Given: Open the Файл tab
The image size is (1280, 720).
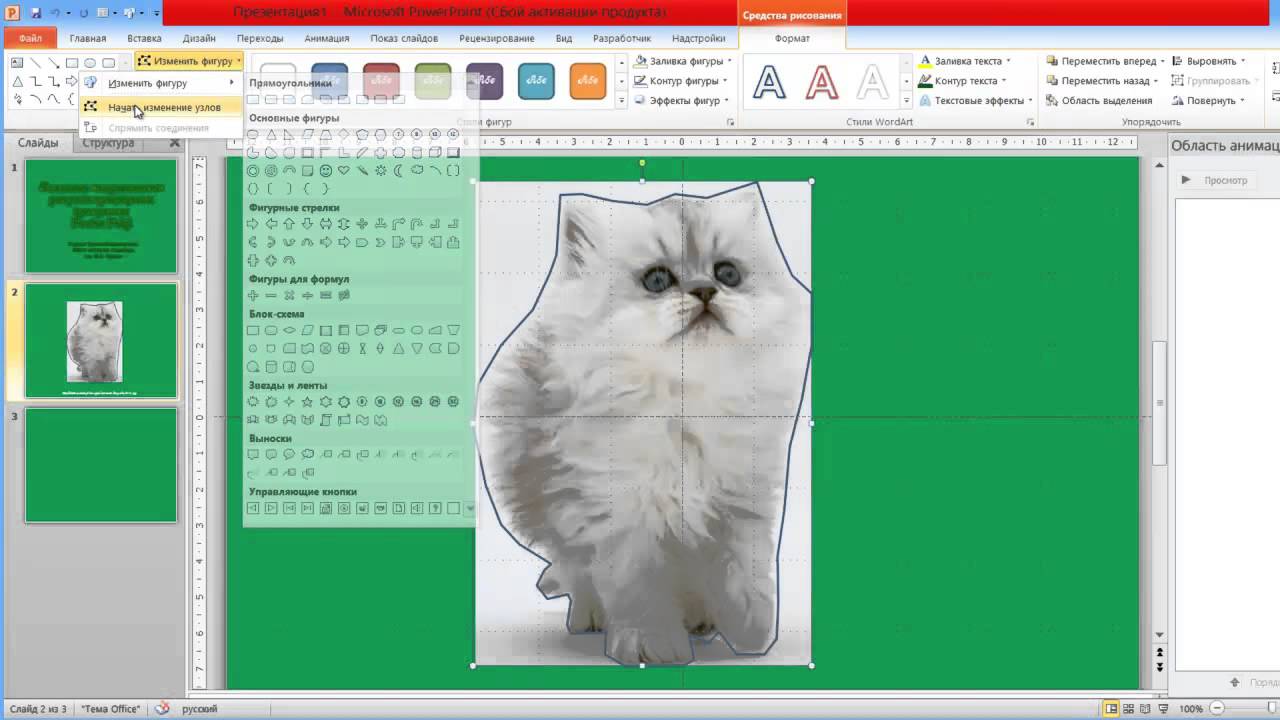Looking at the screenshot, I should coord(29,38).
